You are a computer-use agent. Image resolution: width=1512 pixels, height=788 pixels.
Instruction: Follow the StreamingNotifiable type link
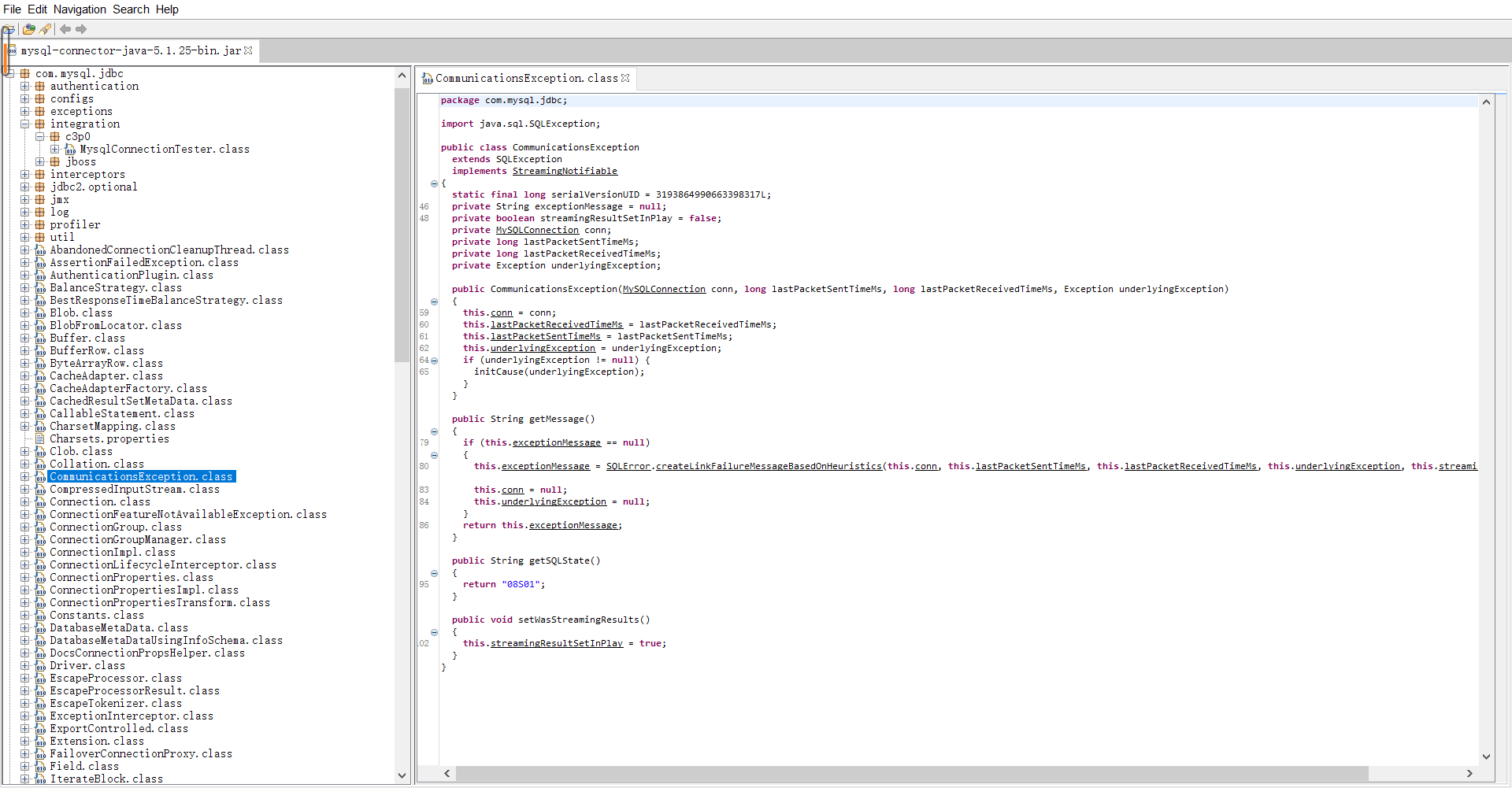coord(565,172)
